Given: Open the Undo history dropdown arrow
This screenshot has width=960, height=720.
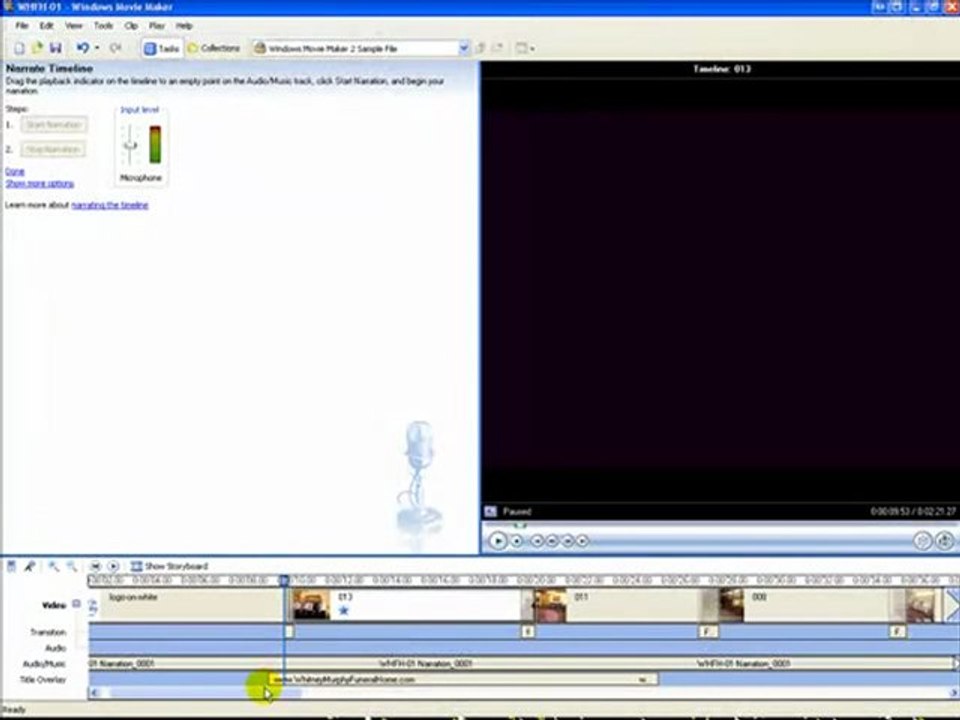Looking at the screenshot, I should pos(97,48).
